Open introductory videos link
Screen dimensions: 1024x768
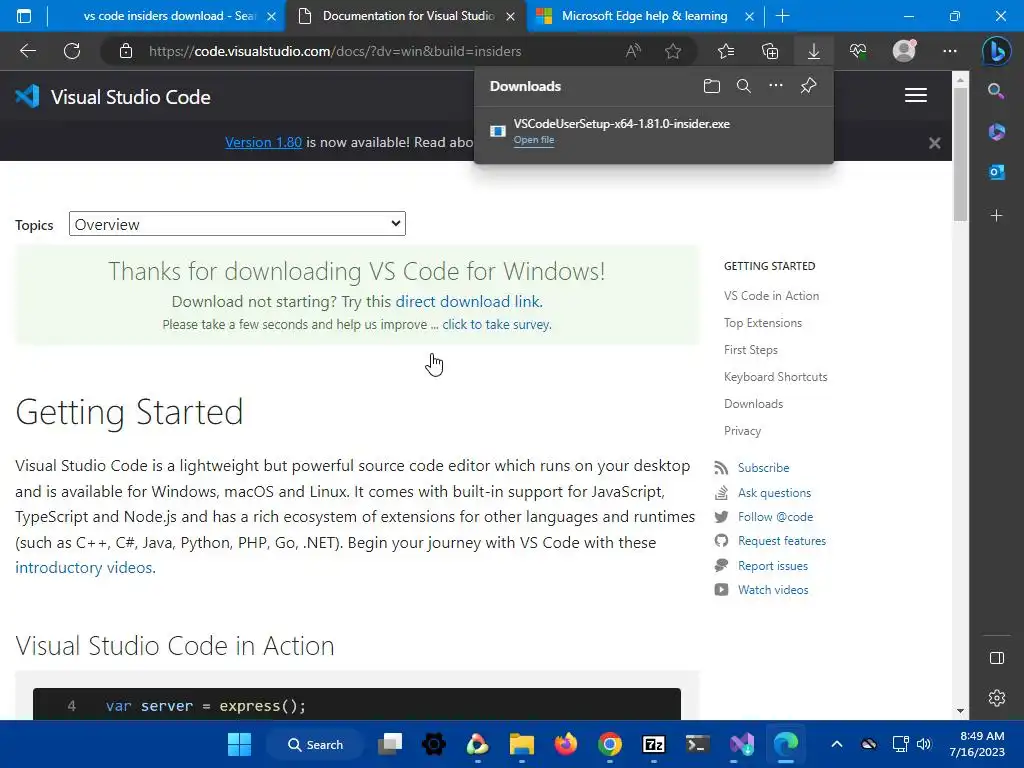84,568
